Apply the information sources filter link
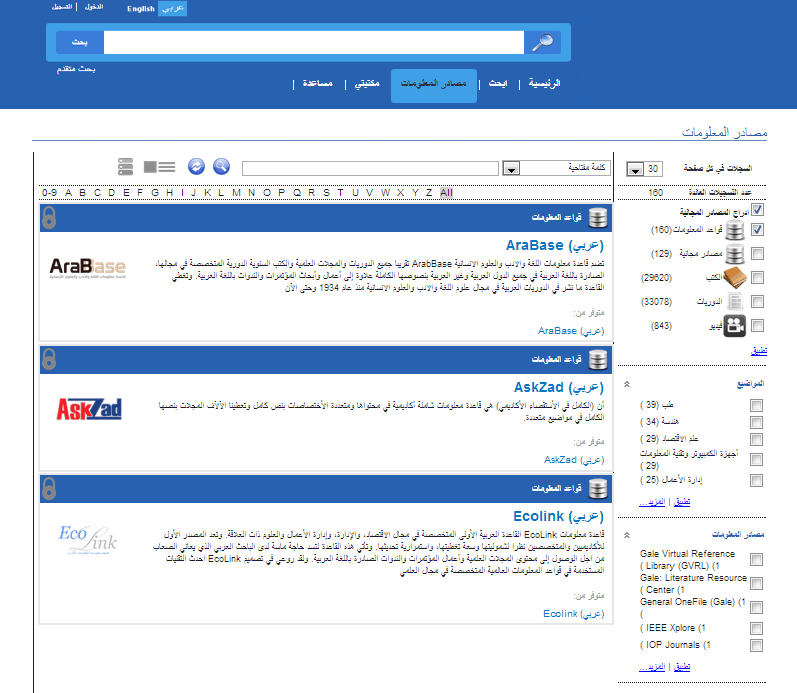The image size is (797, 693). [682, 667]
